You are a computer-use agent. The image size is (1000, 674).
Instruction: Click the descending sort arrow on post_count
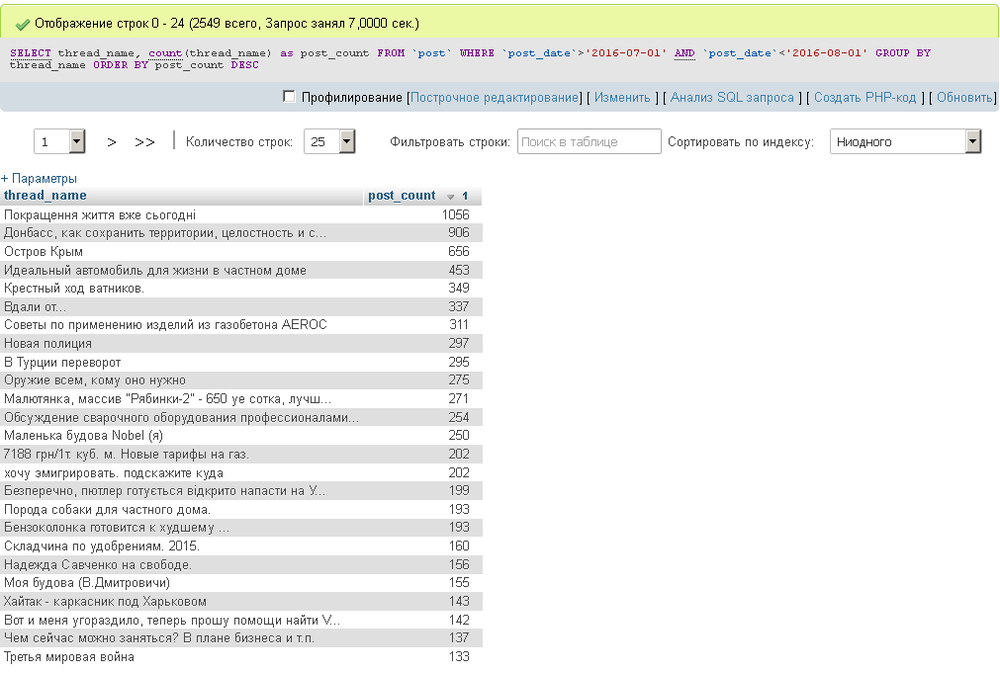451,196
